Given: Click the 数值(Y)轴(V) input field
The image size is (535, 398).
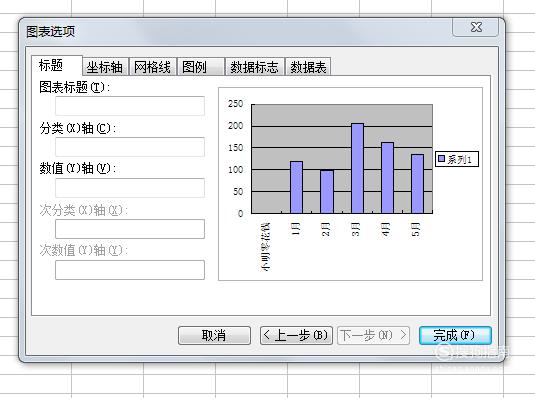Looking at the screenshot, I should pyautogui.click(x=130, y=188).
